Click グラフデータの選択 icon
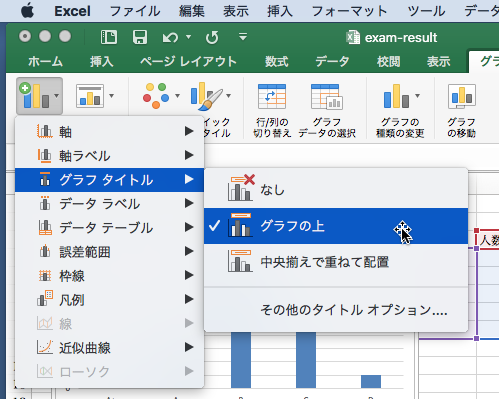This screenshot has width=499, height=399. point(327,97)
